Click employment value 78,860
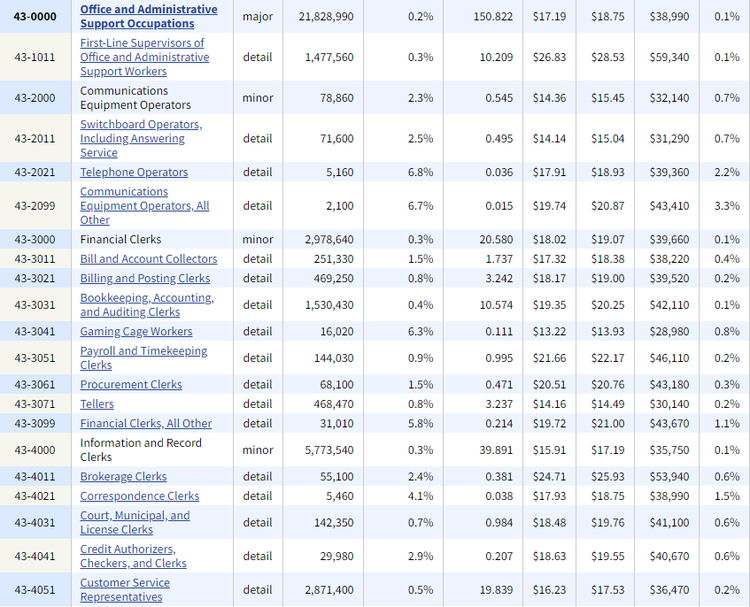 337,98
